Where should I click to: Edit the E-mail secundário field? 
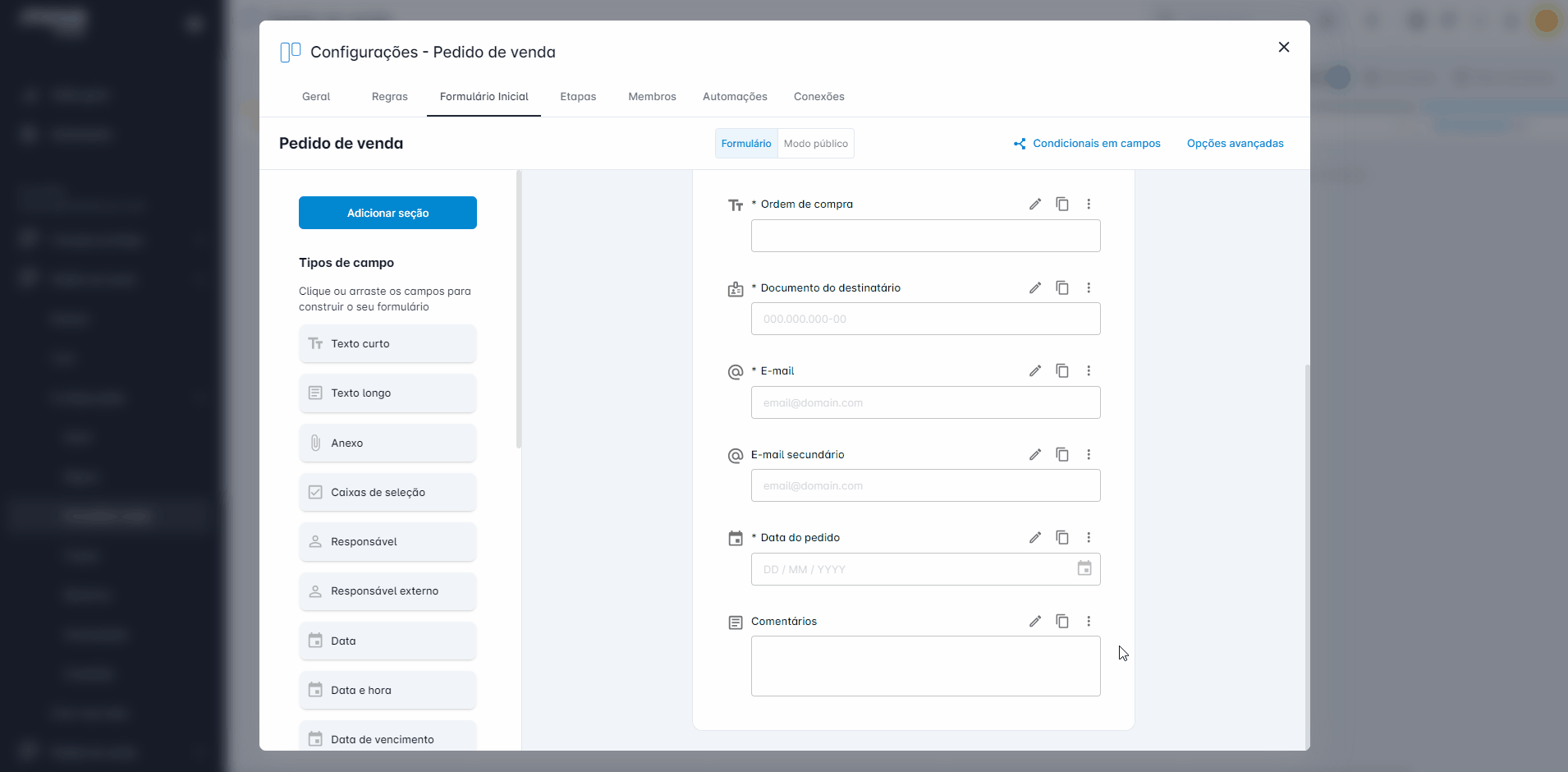coord(1035,454)
